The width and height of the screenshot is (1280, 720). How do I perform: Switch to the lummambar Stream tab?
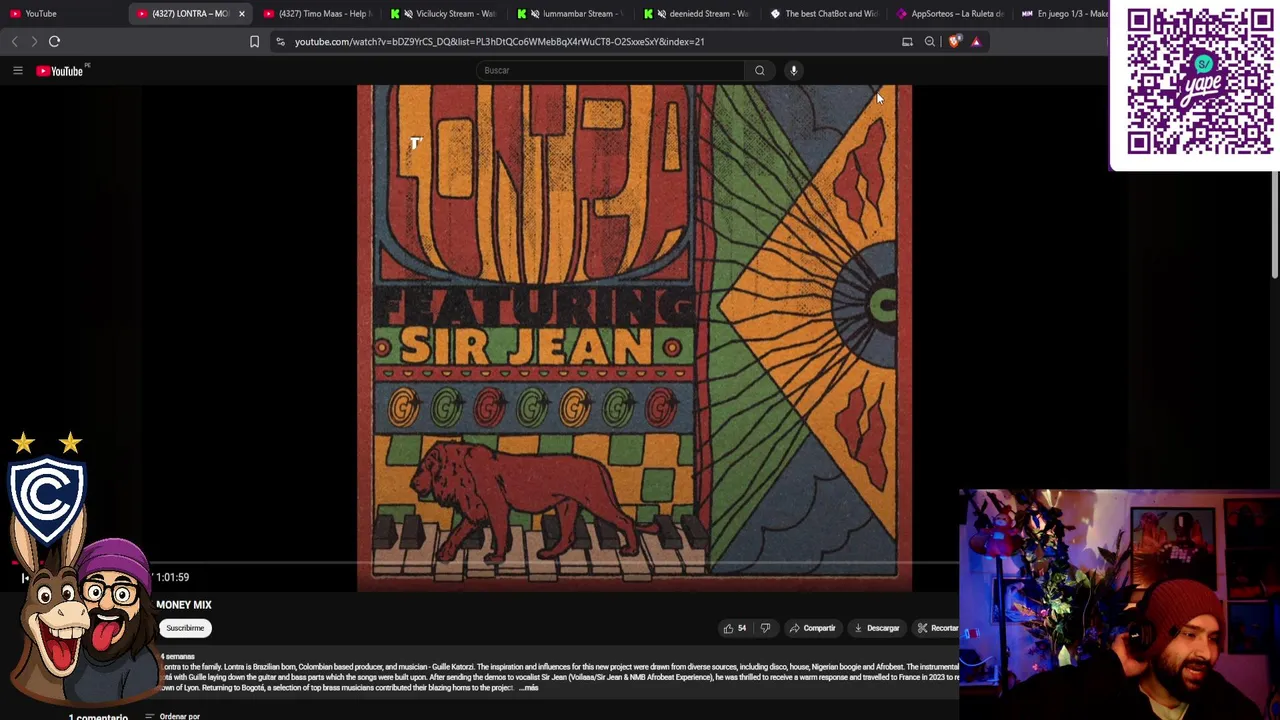[570, 13]
